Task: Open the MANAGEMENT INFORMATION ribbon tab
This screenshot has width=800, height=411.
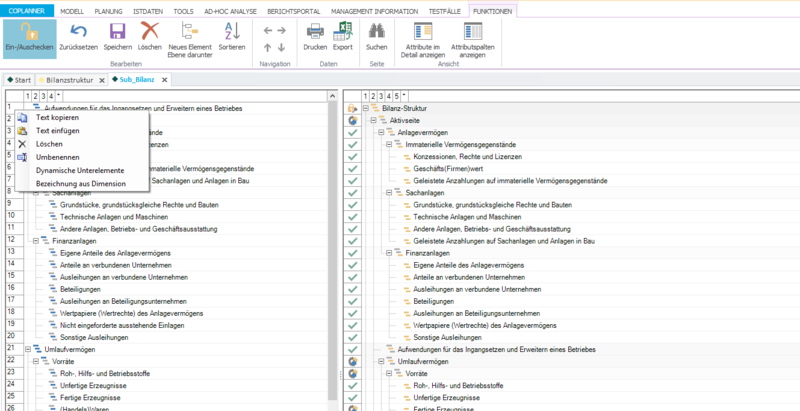Action: (374, 11)
